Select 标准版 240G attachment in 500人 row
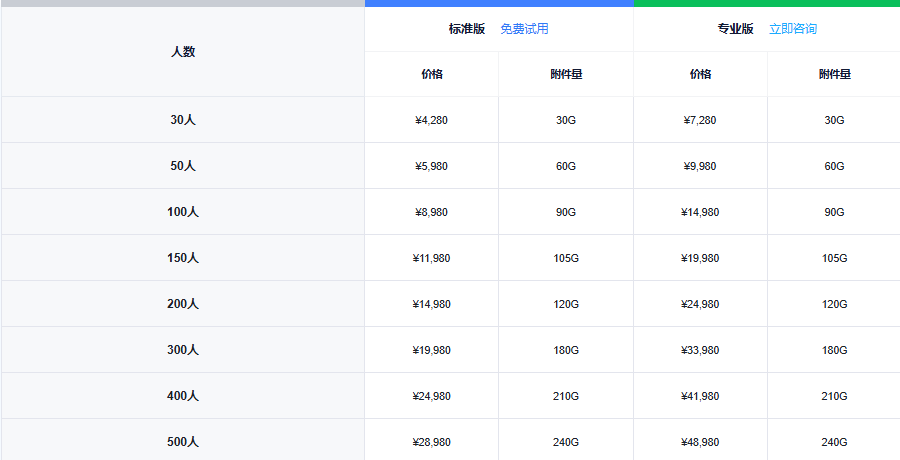The image size is (900, 460). (x=566, y=442)
